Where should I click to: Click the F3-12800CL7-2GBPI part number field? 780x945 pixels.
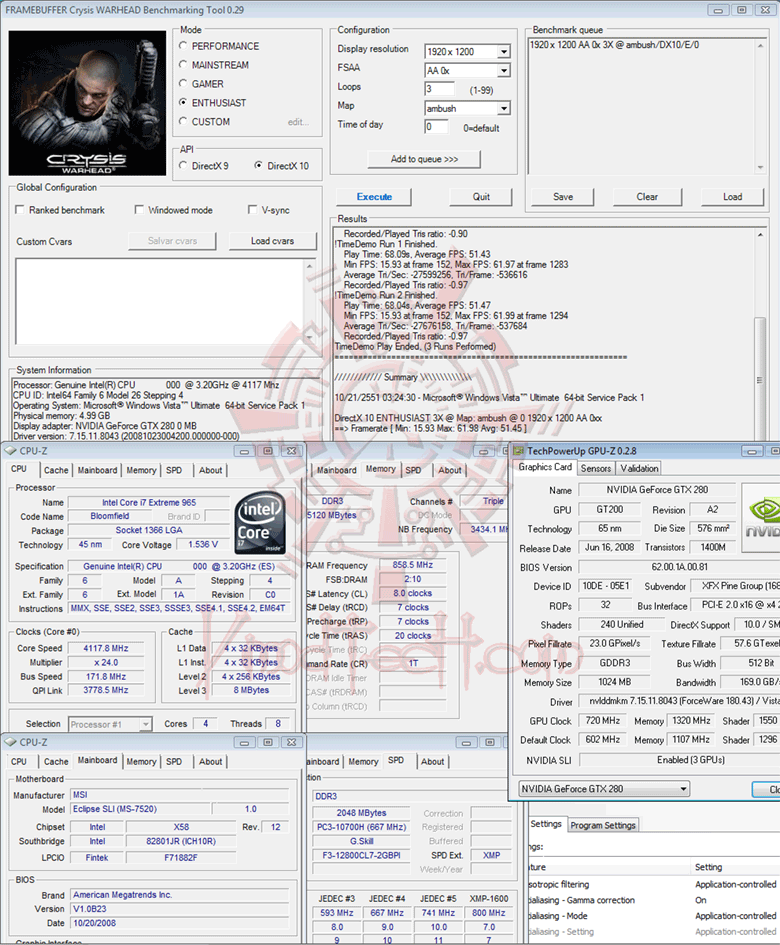(x=361, y=855)
